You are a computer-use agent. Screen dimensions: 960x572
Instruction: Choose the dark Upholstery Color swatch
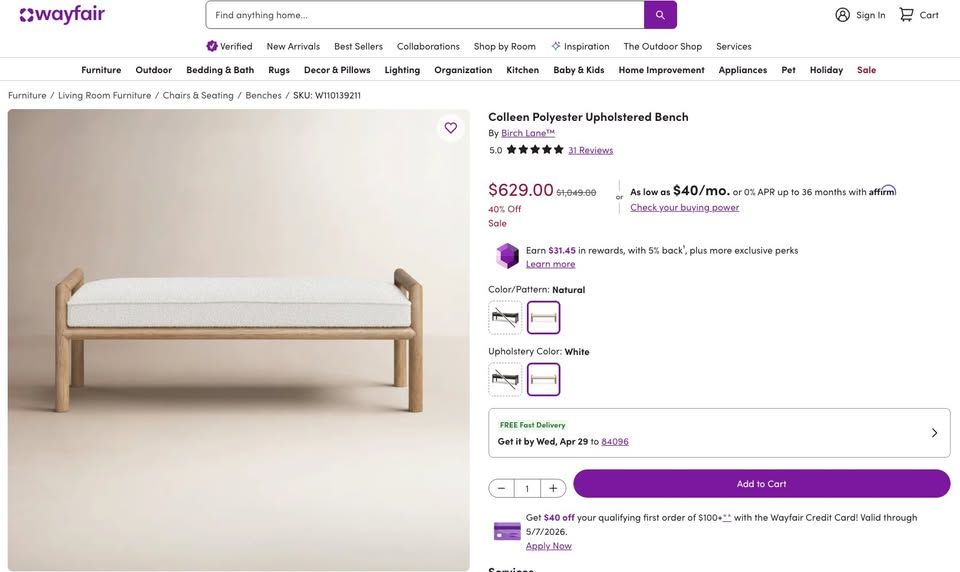505,380
